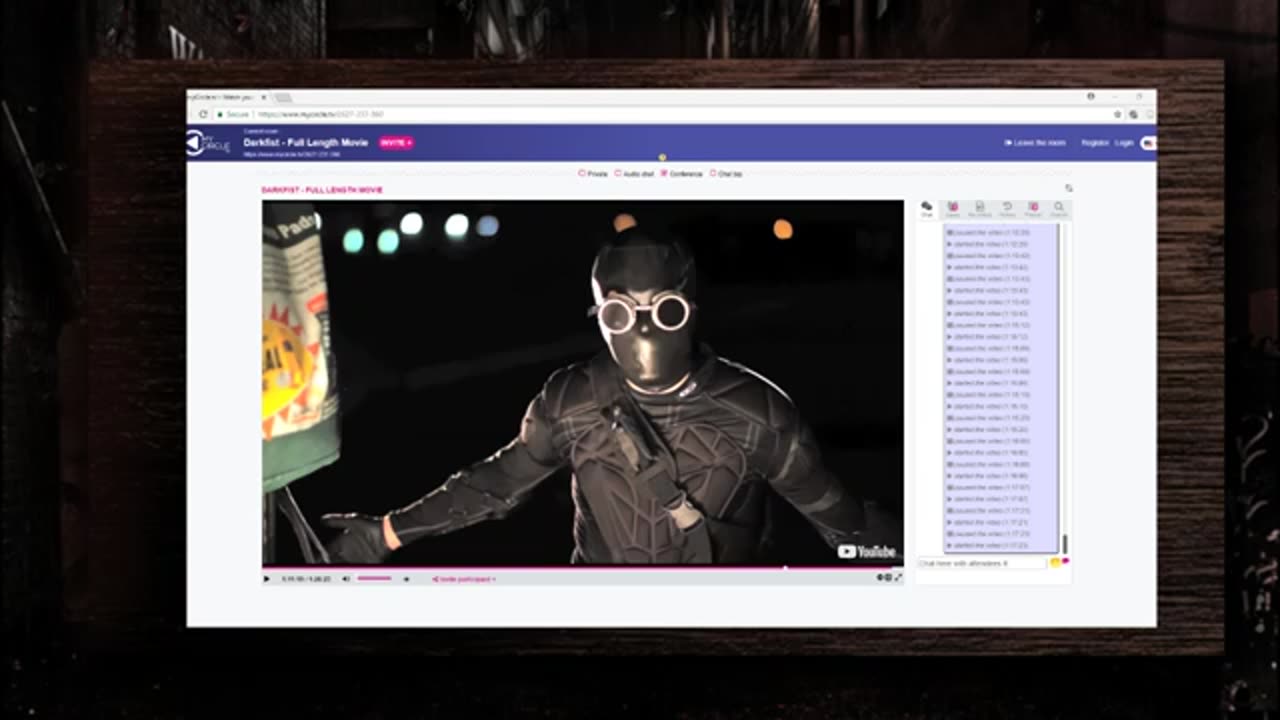Click the Secure padlock in address bar
The width and height of the screenshot is (1280, 720).
point(220,114)
